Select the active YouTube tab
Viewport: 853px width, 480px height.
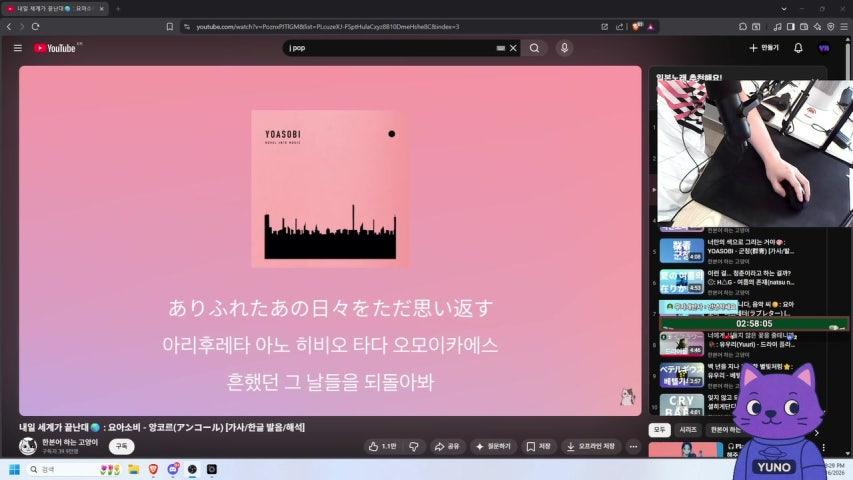(54, 9)
